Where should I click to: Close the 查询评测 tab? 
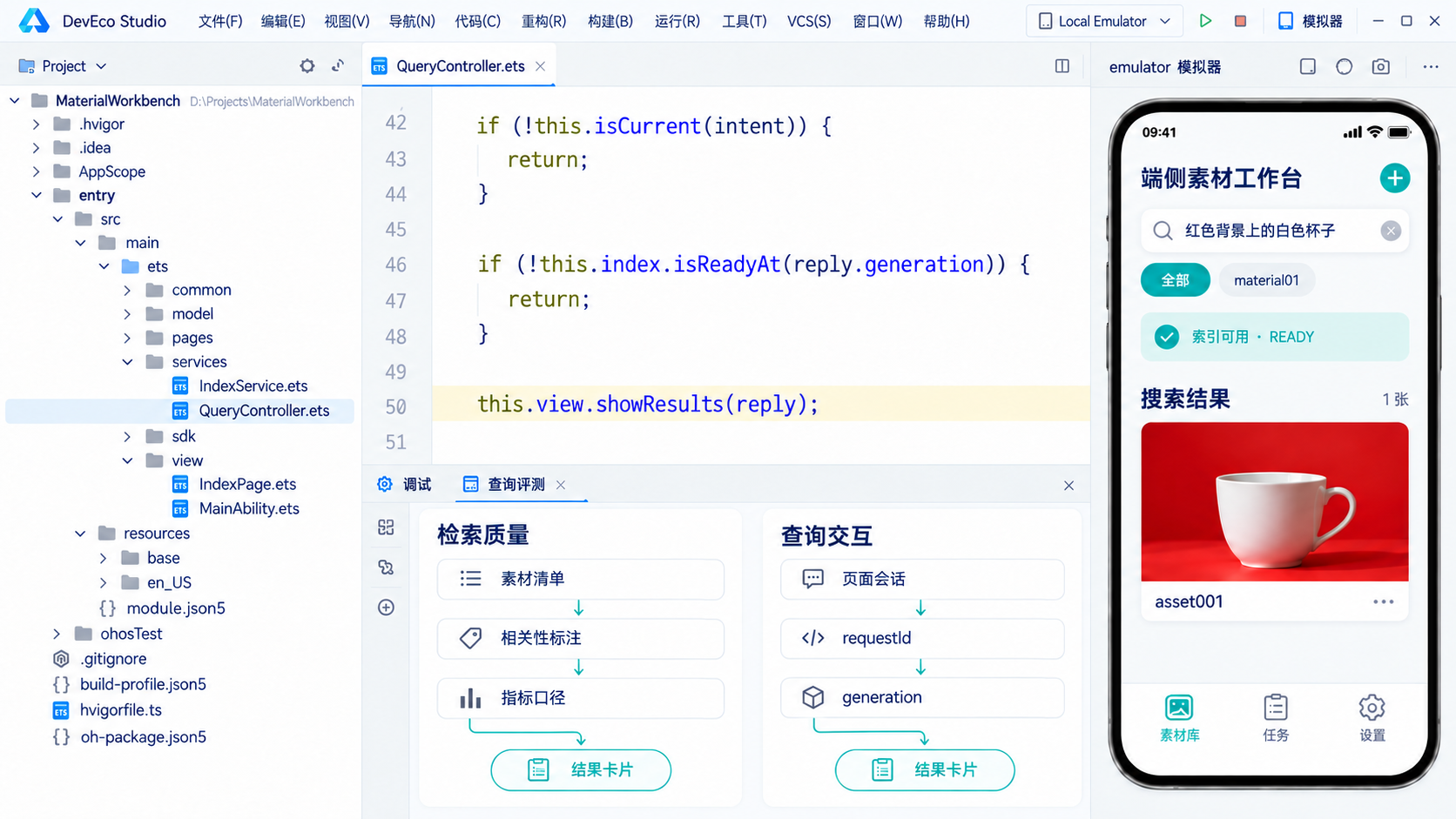coord(561,485)
